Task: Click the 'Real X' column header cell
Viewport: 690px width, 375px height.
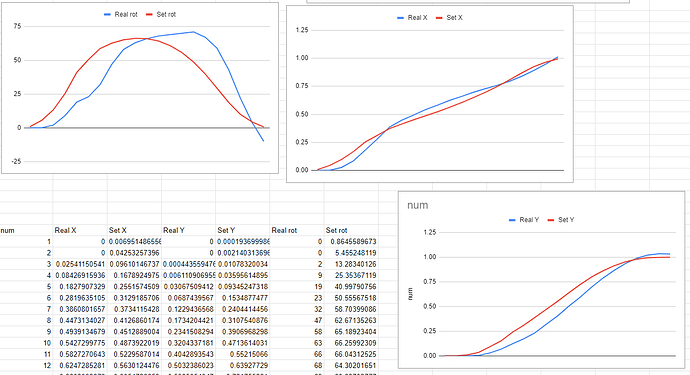Action: tap(80, 230)
